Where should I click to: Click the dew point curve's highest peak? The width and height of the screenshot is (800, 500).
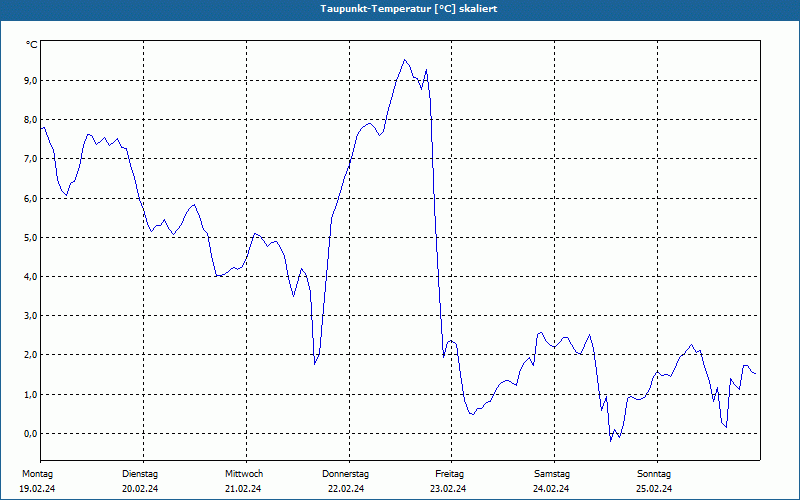[x=405, y=60]
